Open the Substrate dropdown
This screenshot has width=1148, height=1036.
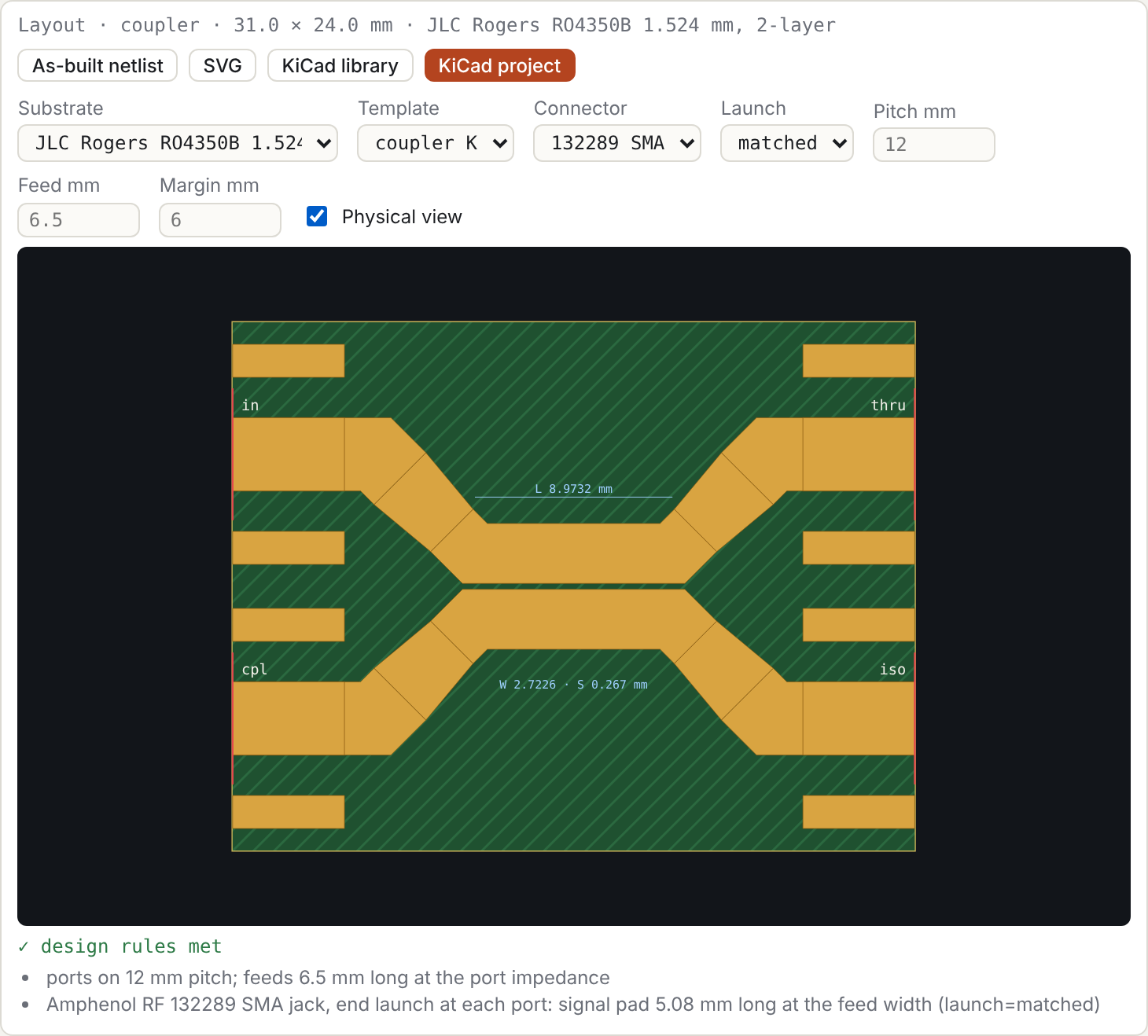pos(178,143)
